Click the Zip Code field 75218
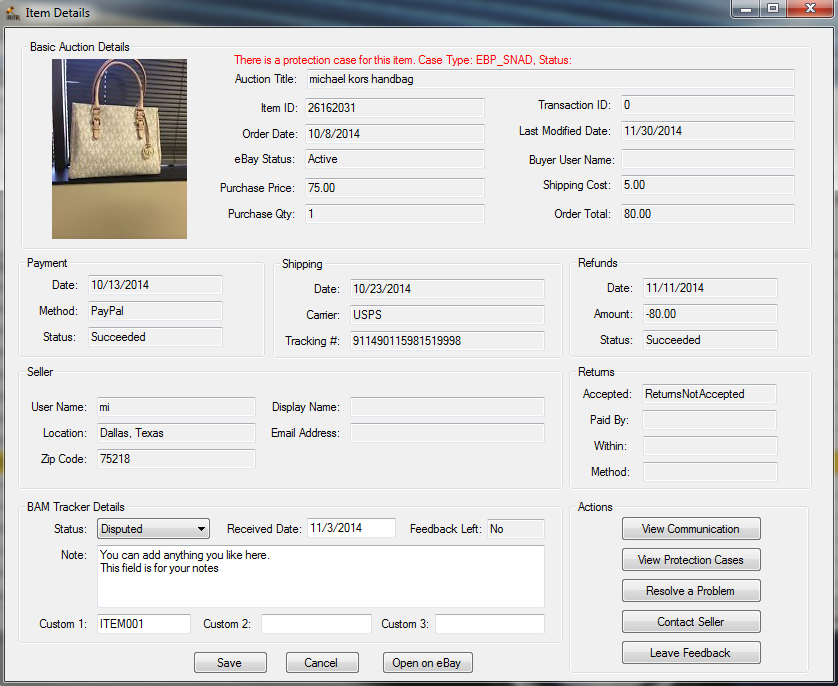The width and height of the screenshot is (838, 686). (x=176, y=459)
